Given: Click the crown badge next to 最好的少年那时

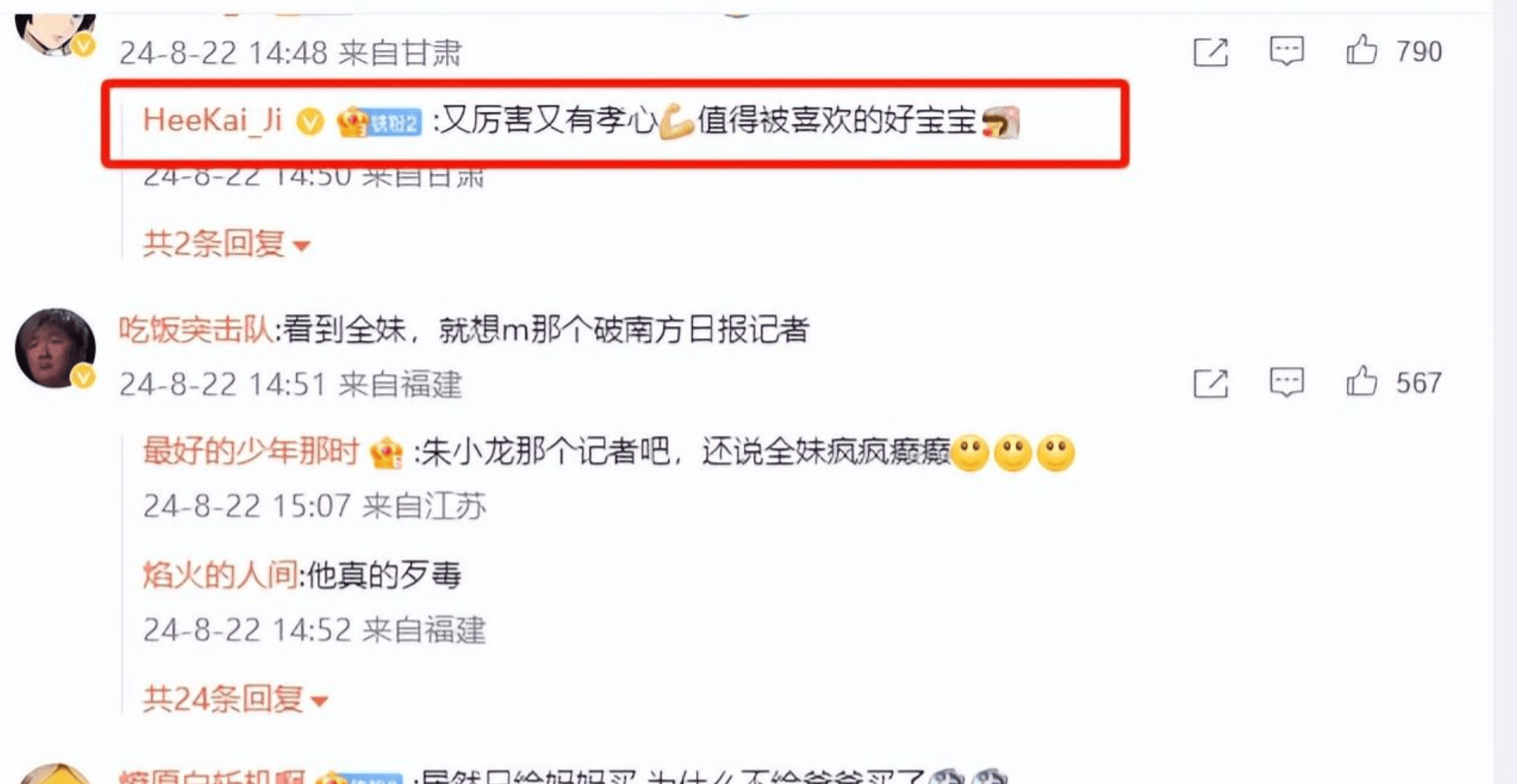Looking at the screenshot, I should pyautogui.click(x=386, y=452).
